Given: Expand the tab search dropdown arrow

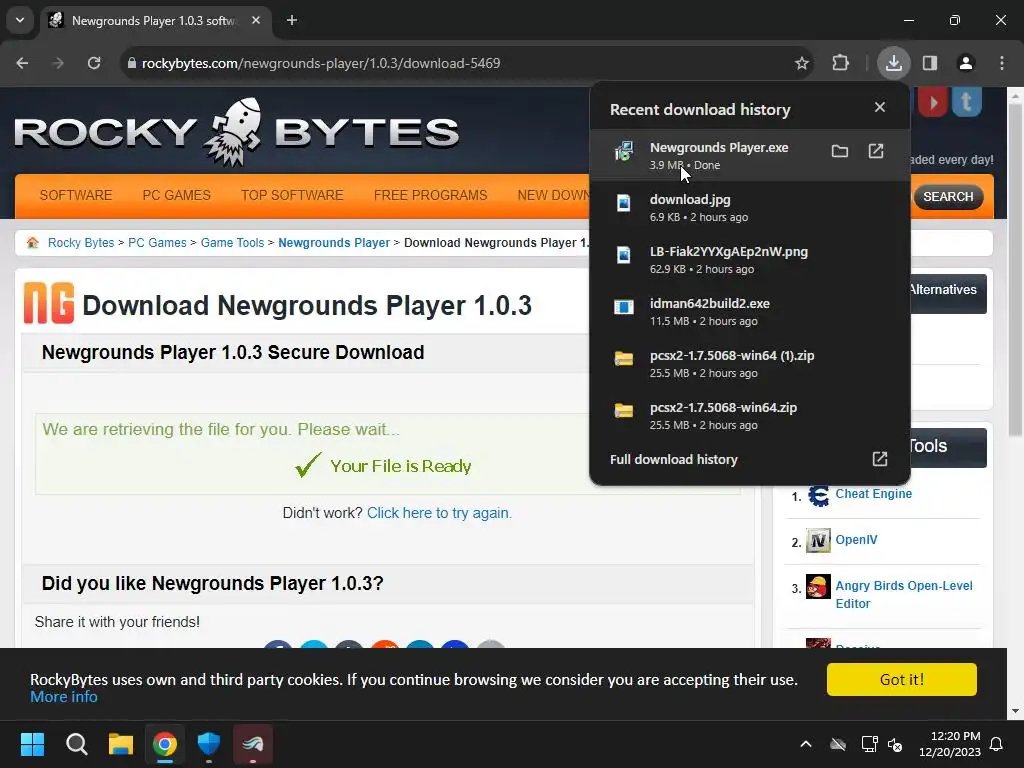Looking at the screenshot, I should tap(20, 20).
